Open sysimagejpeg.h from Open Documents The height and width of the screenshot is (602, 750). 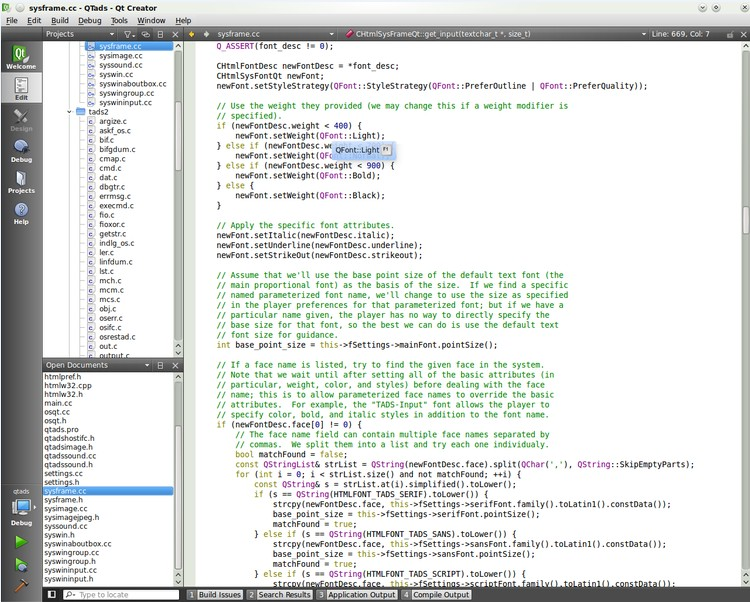tap(72, 517)
